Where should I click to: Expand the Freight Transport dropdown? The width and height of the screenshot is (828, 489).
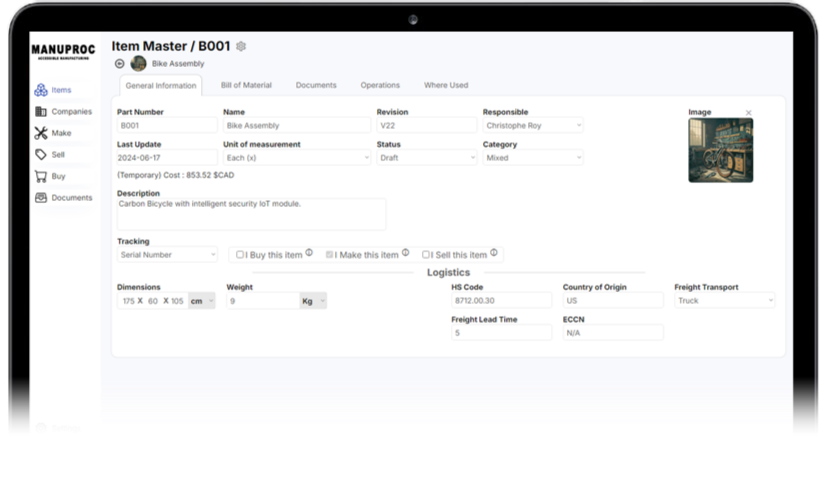[724, 300]
